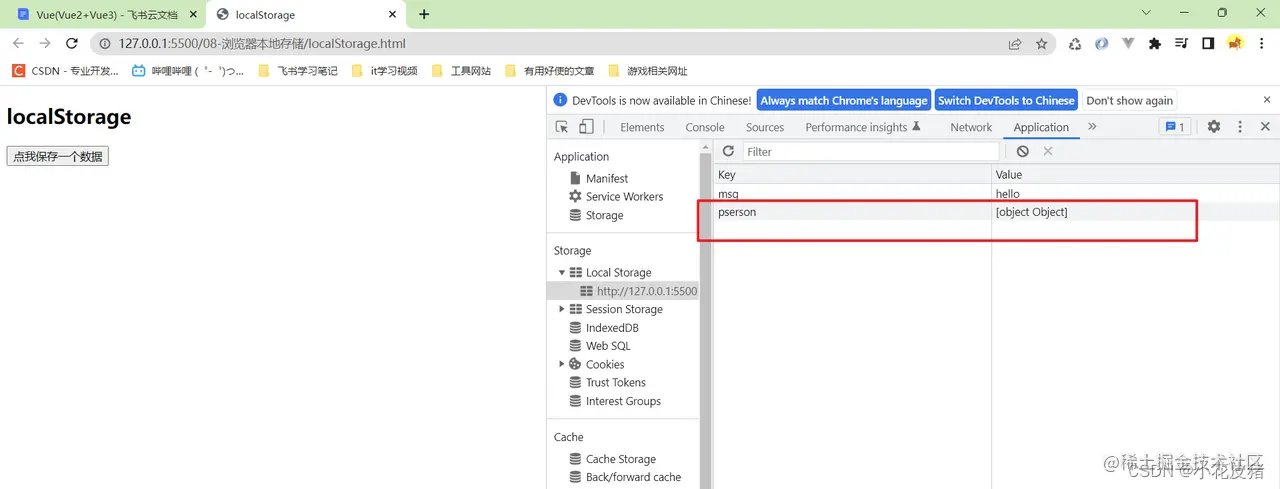1280x489 pixels.
Task: Open Storage item under Application section
Action: point(604,215)
